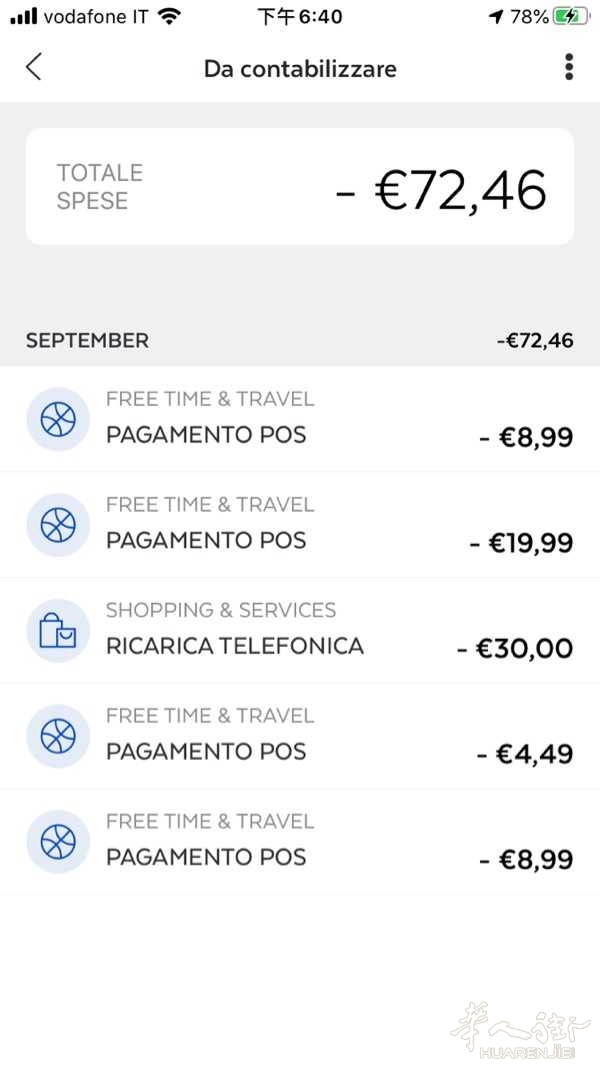
Task: Tap the -€72,46 monthly total
Action: (535, 340)
